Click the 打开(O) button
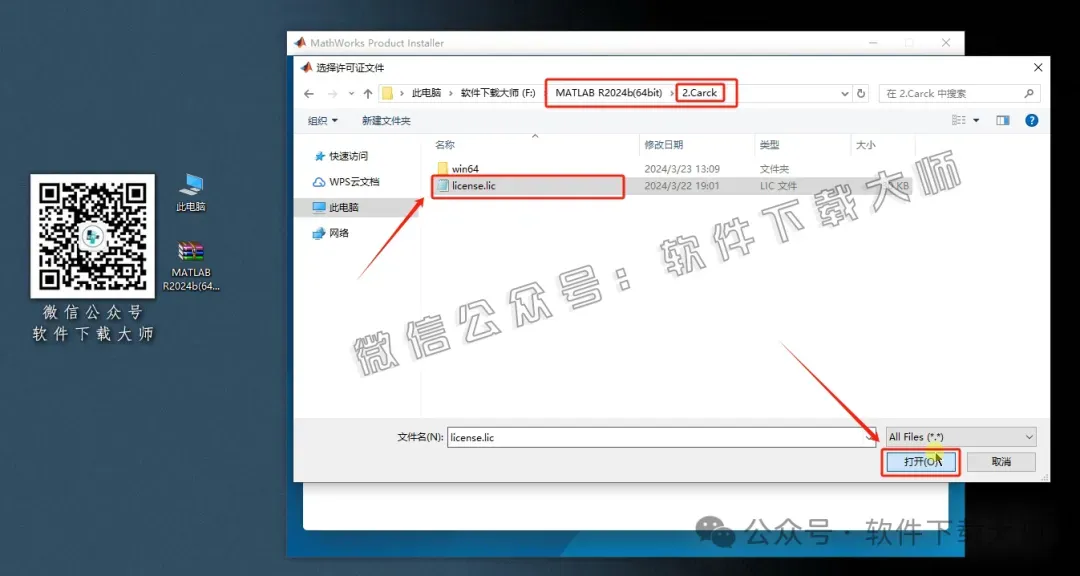This screenshot has height=576, width=1080. tap(920, 462)
